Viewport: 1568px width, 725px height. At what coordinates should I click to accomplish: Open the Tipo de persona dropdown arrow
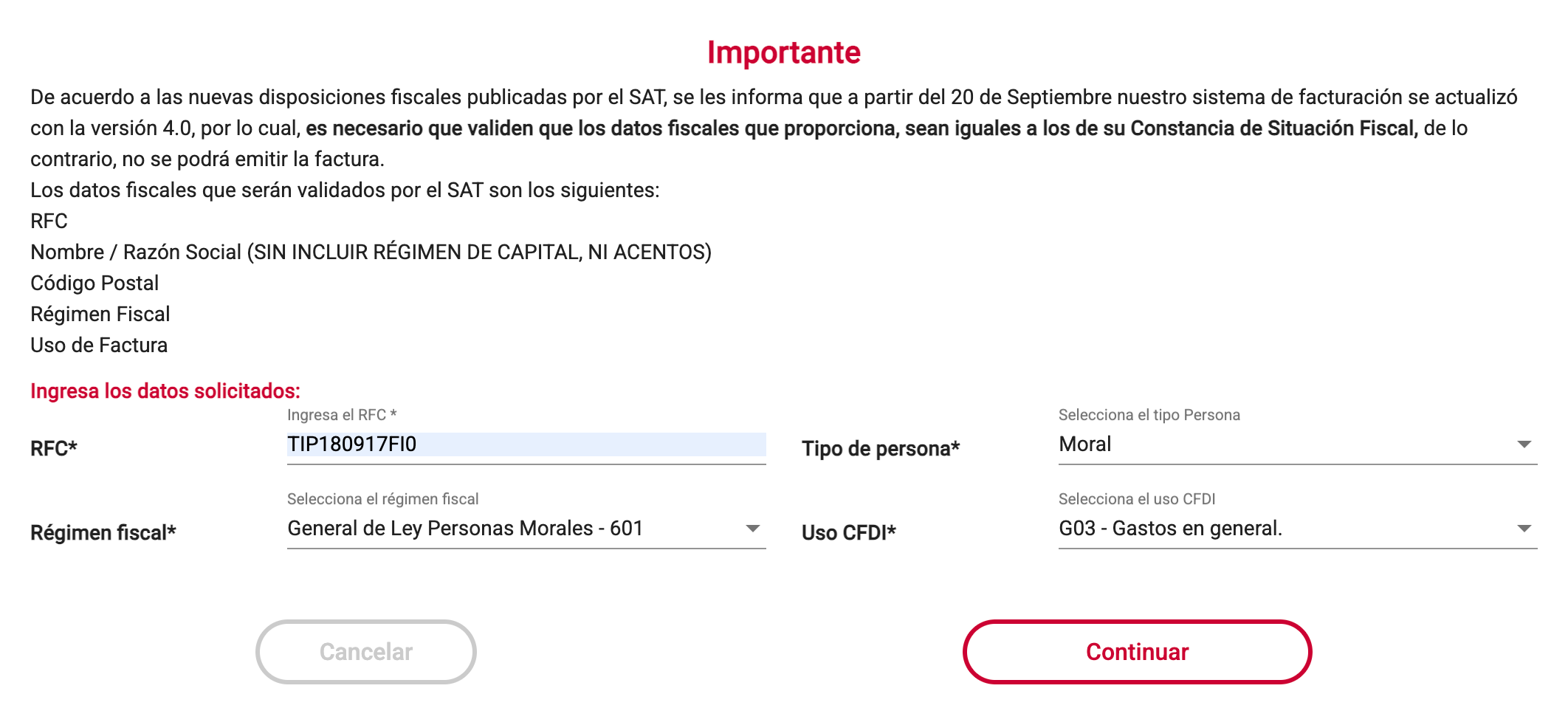(x=1524, y=444)
